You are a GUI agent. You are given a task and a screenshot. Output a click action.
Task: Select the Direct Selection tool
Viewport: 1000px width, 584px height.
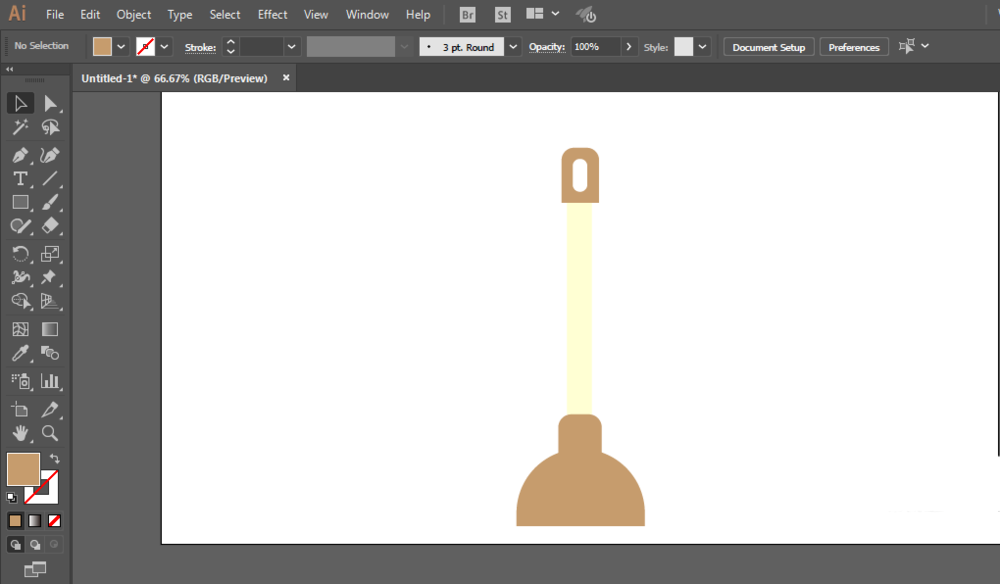[50, 103]
